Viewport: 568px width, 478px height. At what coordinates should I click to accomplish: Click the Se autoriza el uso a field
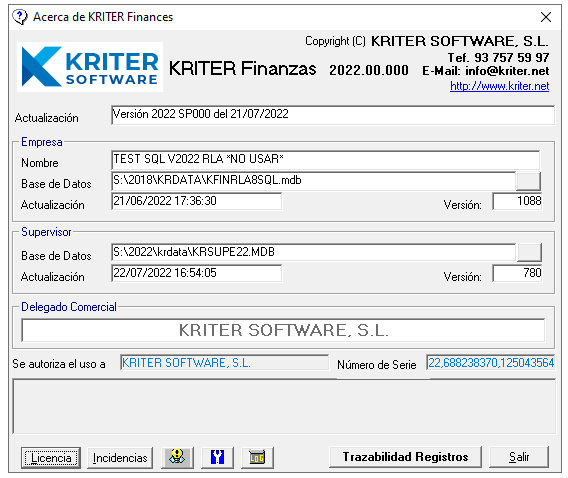(225, 362)
